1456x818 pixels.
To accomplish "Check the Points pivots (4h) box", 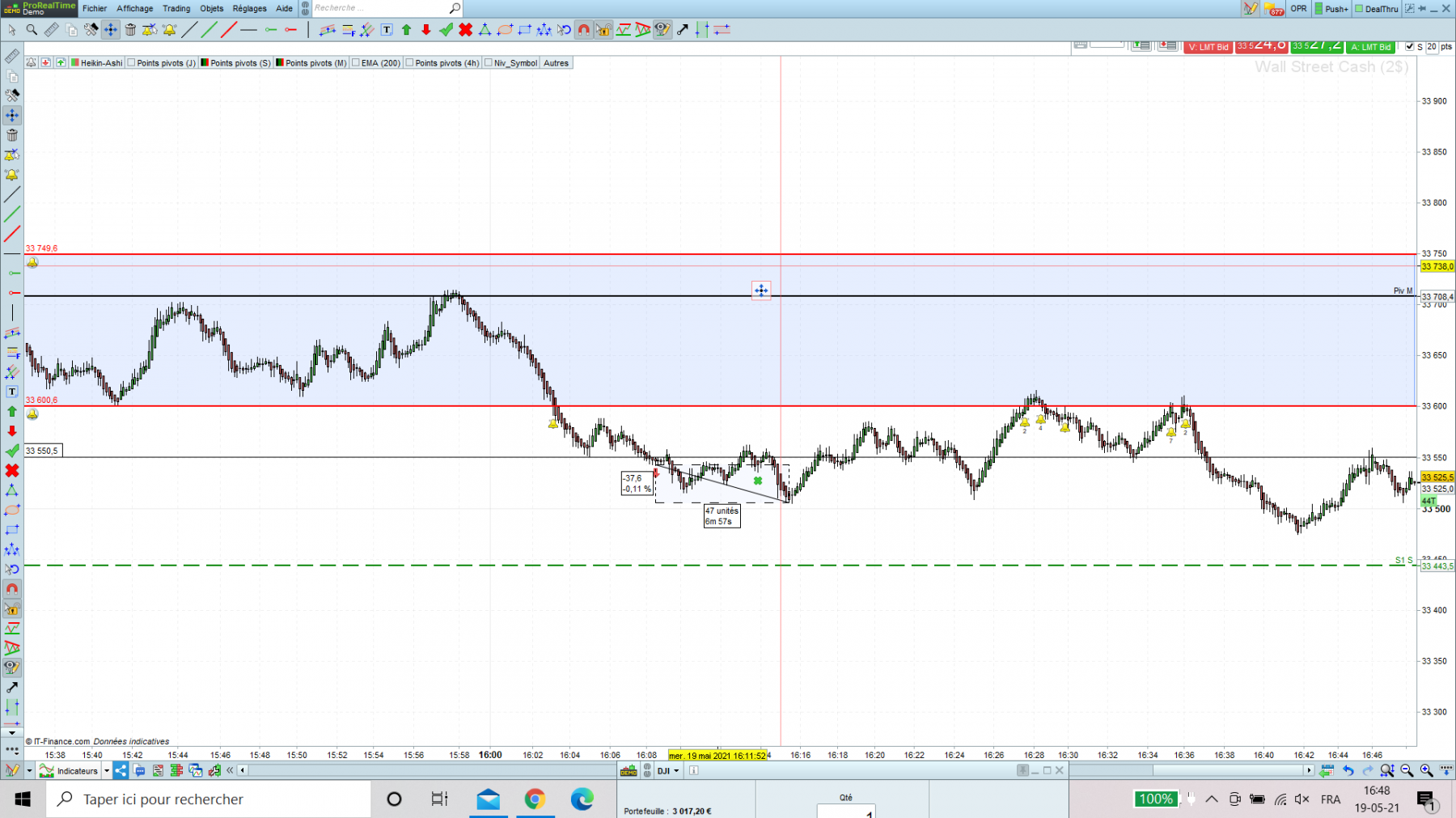I will [409, 63].
